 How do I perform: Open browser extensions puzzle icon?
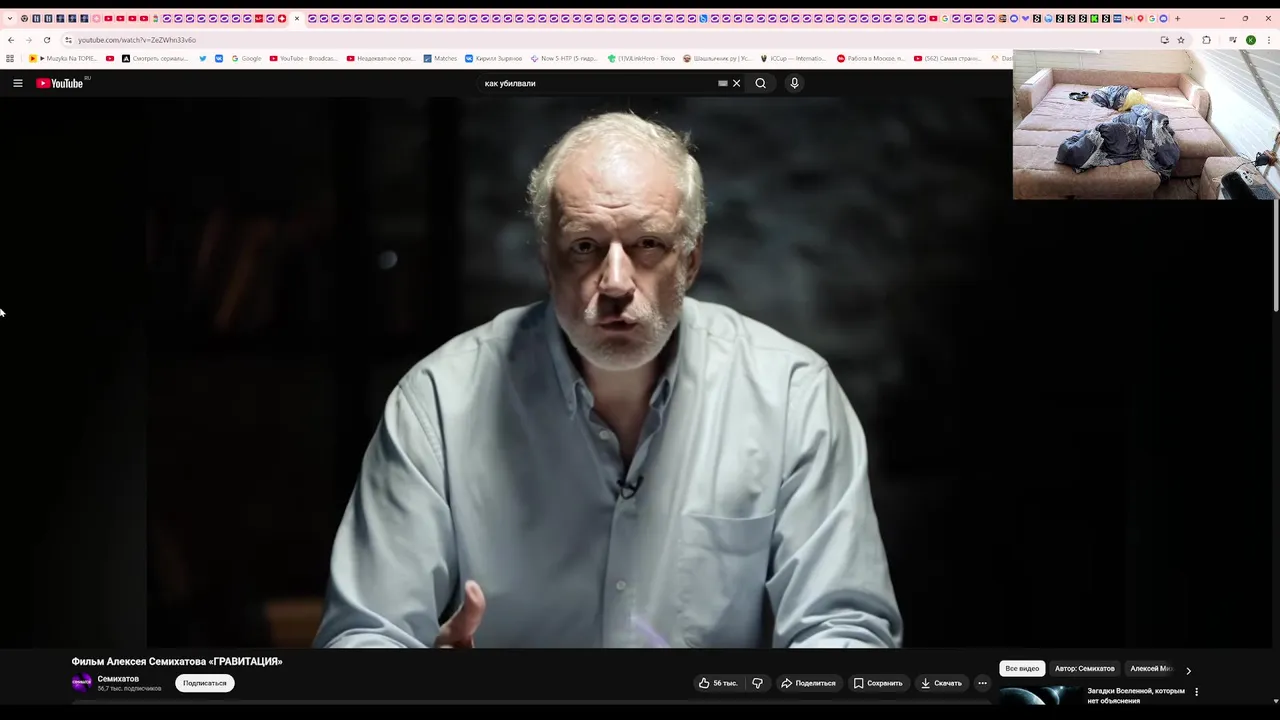click(1206, 40)
